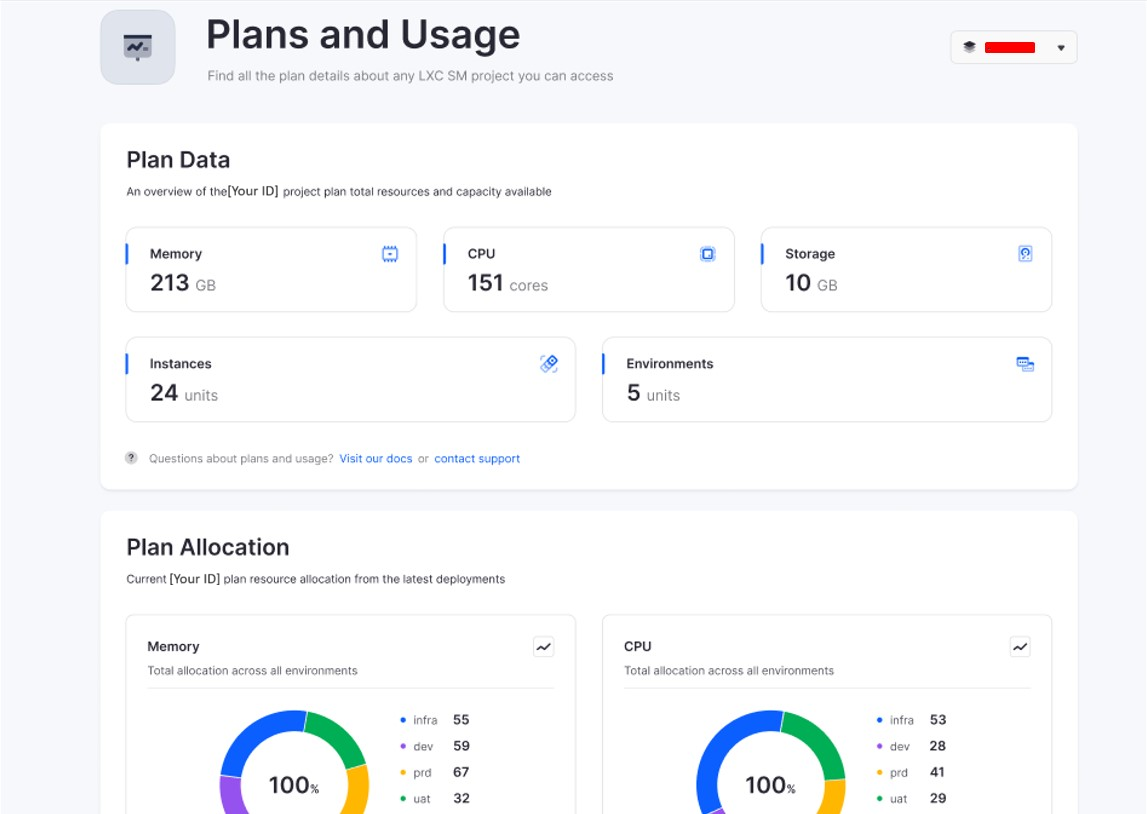Click the Environments icon
The height and width of the screenshot is (814, 1147).
[1025, 364]
